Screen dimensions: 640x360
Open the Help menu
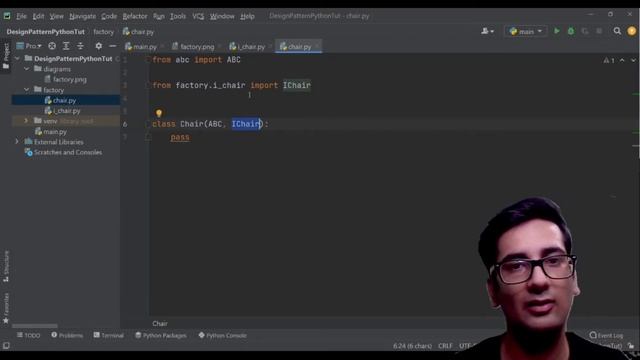[247, 16]
